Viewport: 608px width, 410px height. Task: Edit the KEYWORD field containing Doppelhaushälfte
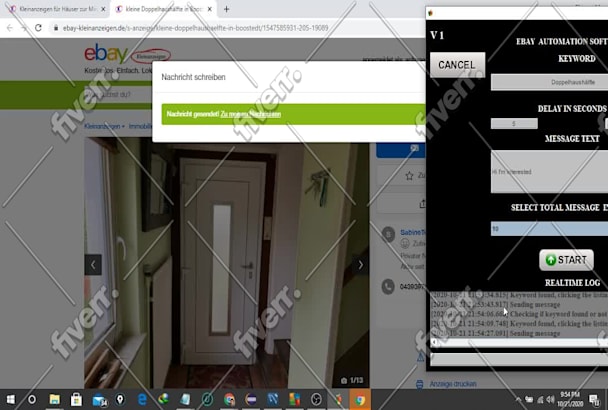coord(549,82)
